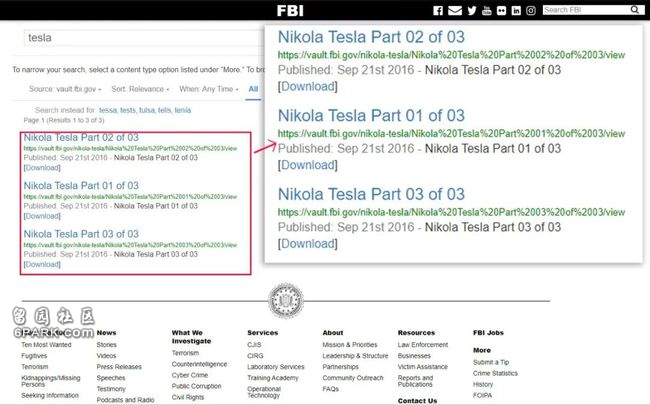Open Community Outreach footer link
The height and width of the screenshot is (405, 650).
tap(353, 378)
